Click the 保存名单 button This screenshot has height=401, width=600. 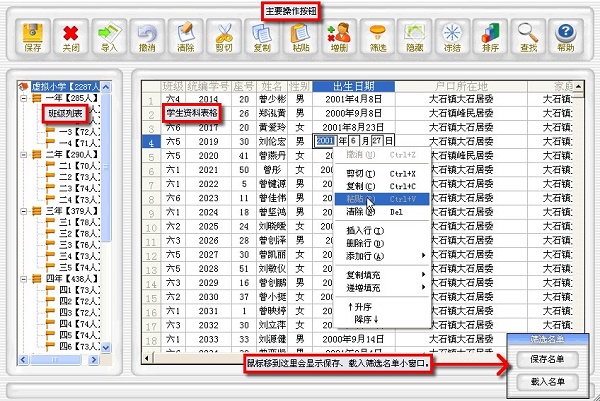point(547,359)
